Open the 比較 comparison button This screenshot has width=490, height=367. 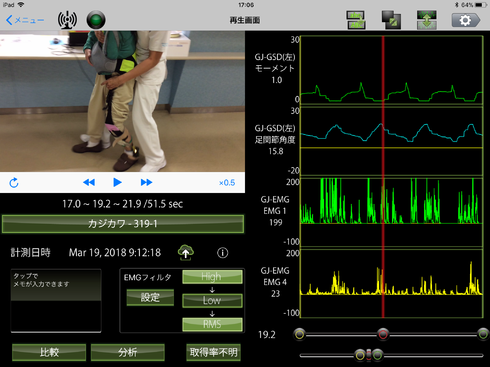coord(49,352)
